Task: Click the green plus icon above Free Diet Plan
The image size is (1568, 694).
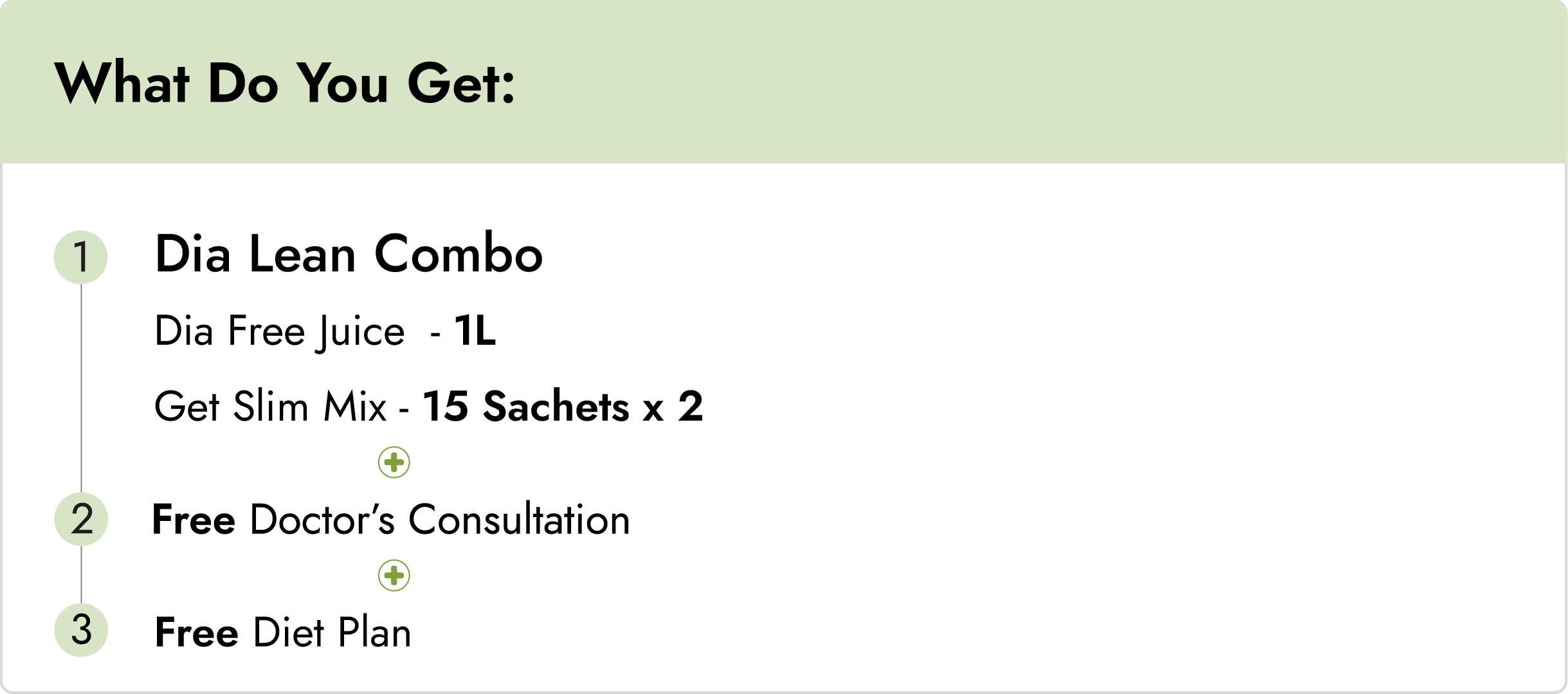Action: click(x=394, y=576)
